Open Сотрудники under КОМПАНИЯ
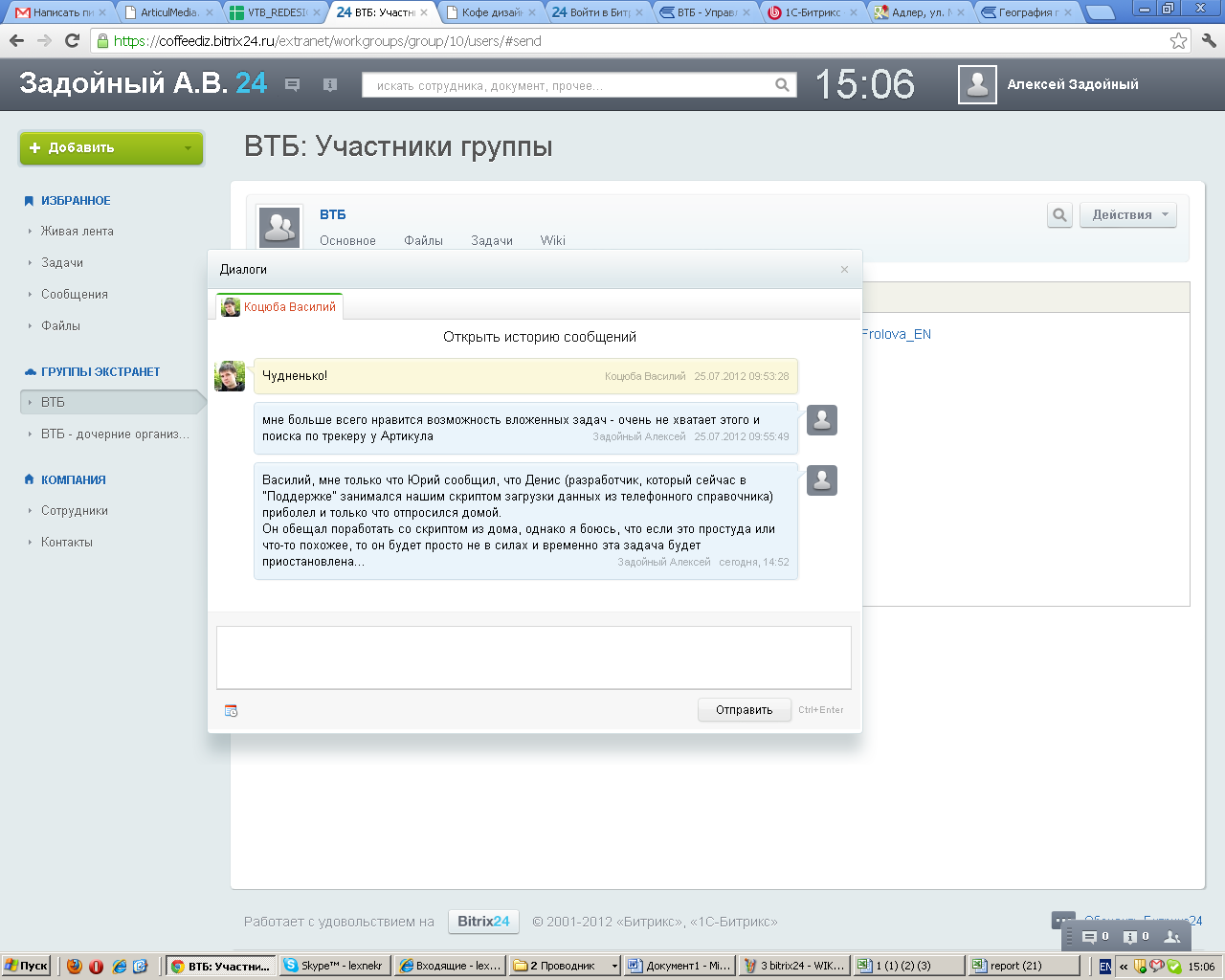1225x980 pixels. tap(75, 511)
